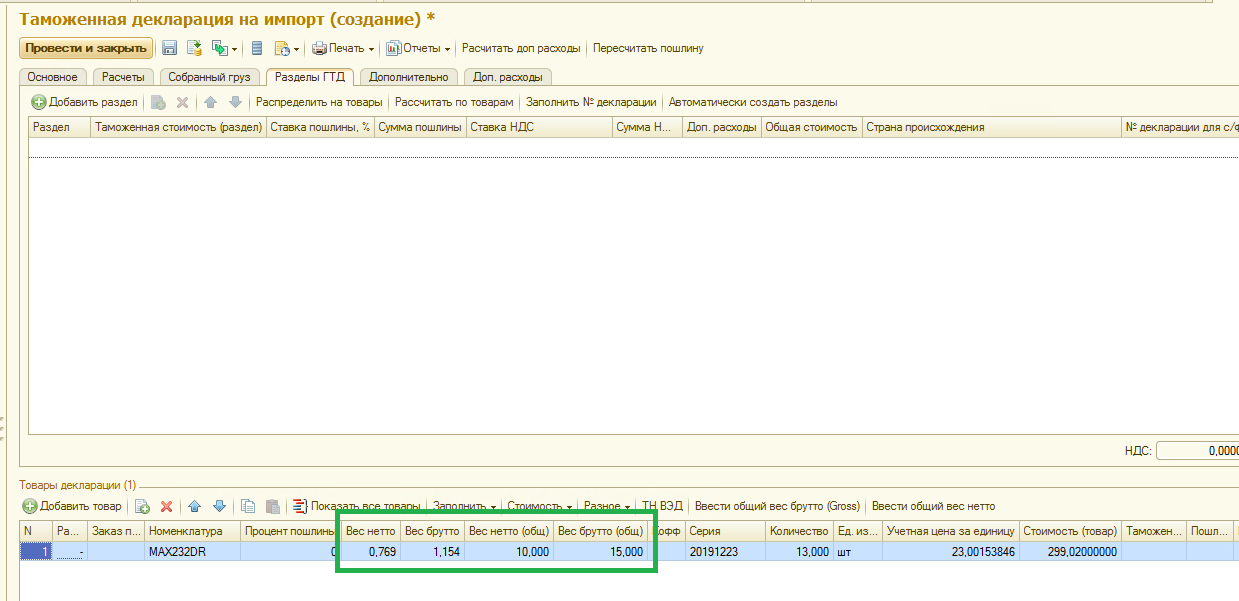Viewport: 1239px width, 601px height.
Task: Select the MAX232DR cell in goods table
Action: click(192, 551)
